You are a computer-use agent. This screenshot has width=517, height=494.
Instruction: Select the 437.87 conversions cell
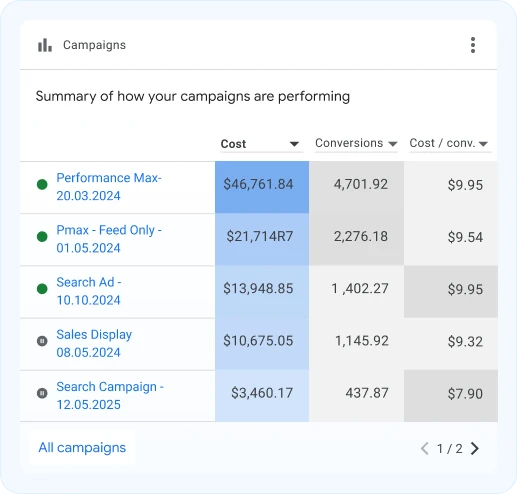point(356,396)
